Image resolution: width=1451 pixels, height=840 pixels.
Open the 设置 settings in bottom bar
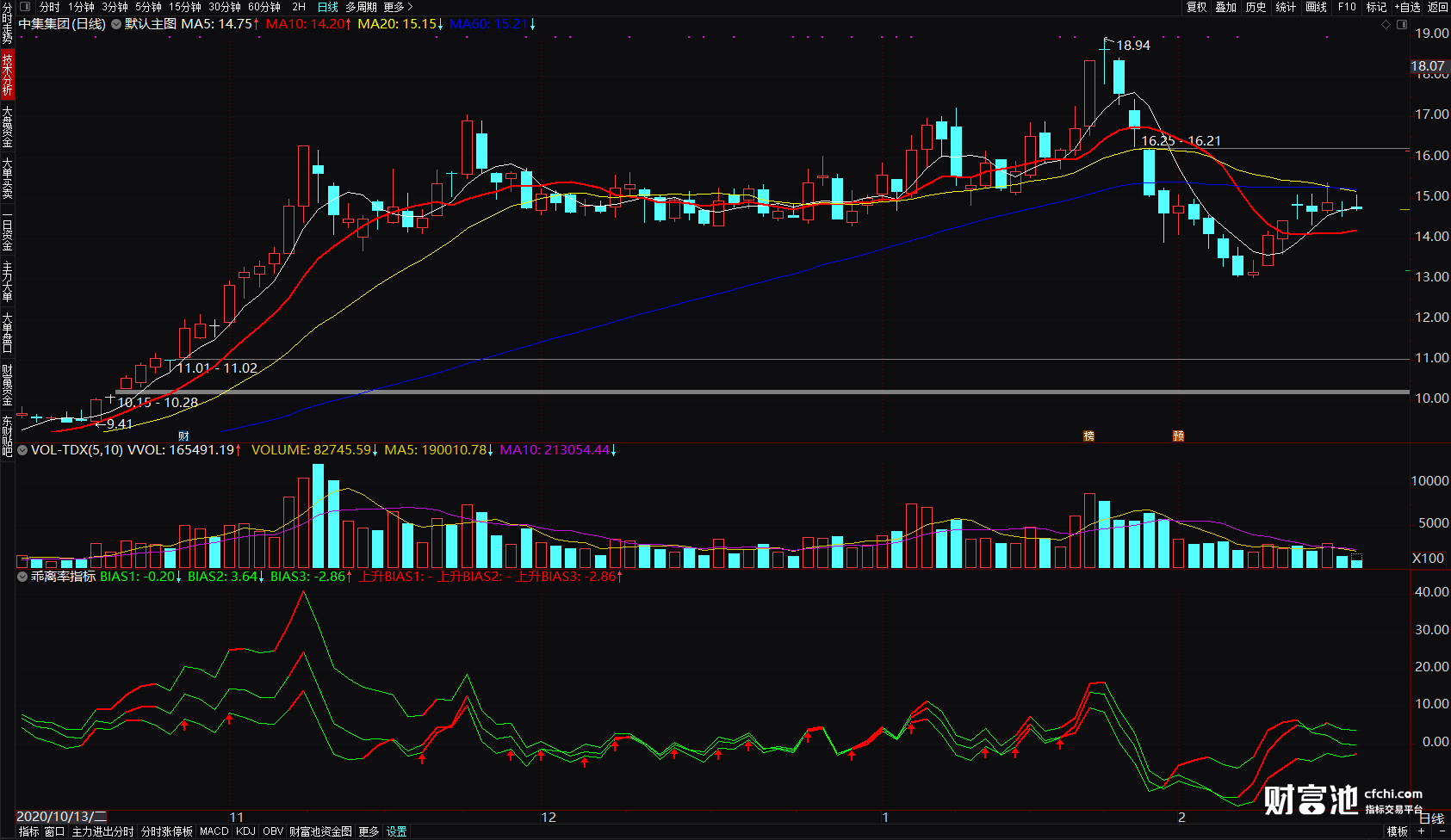[396, 831]
